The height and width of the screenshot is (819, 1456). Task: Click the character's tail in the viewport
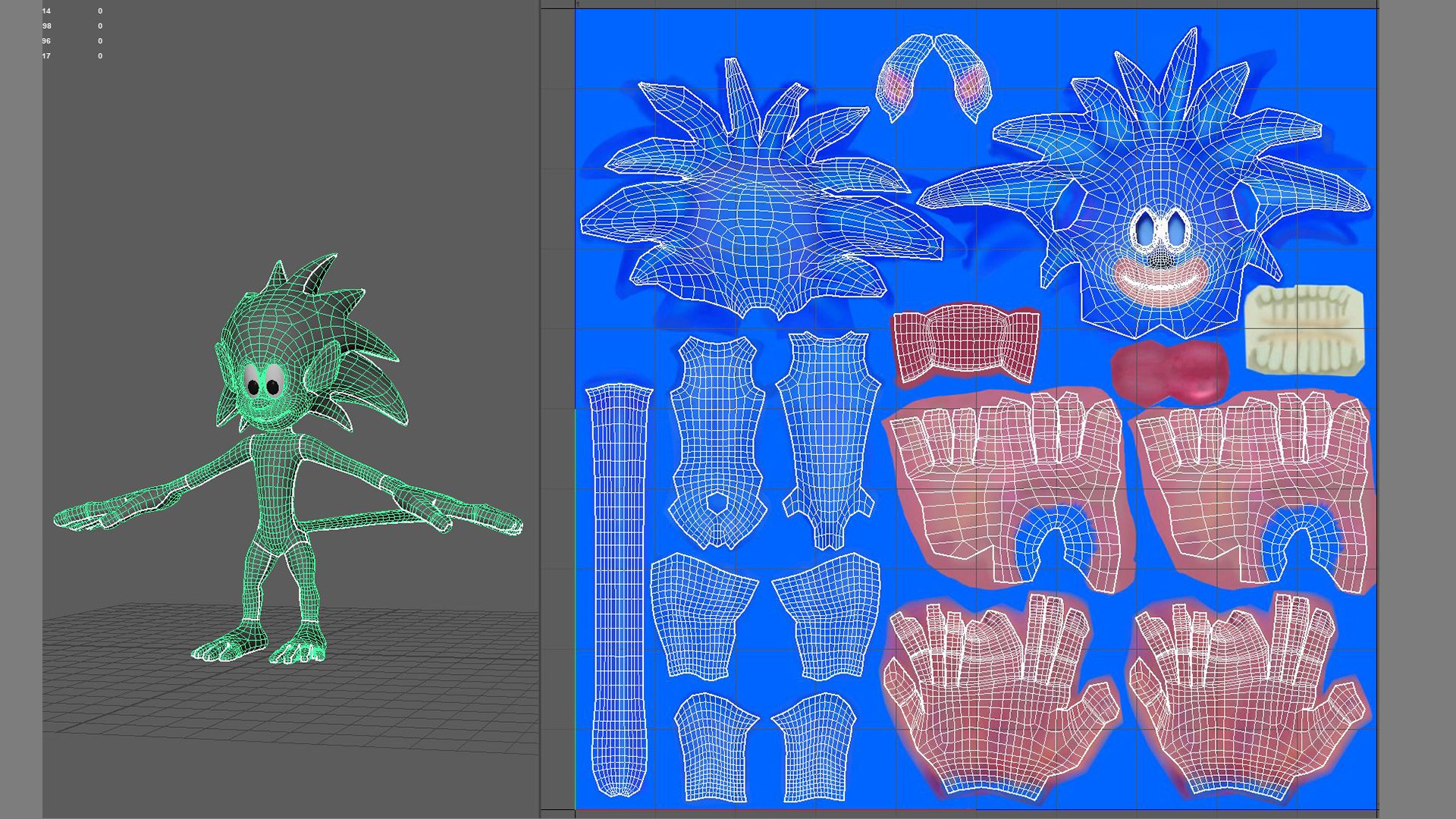point(364,520)
